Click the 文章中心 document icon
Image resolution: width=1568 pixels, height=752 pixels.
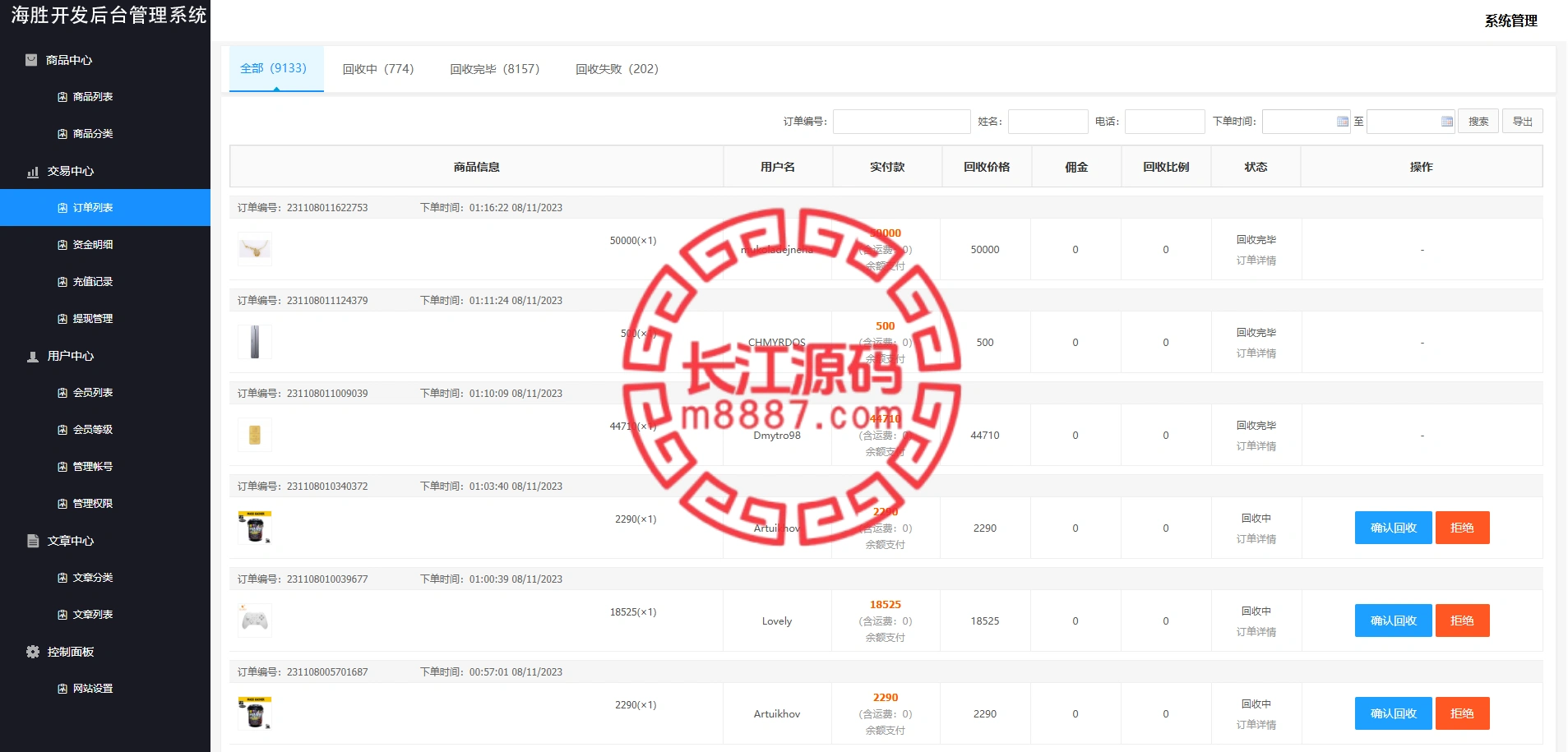[33, 541]
